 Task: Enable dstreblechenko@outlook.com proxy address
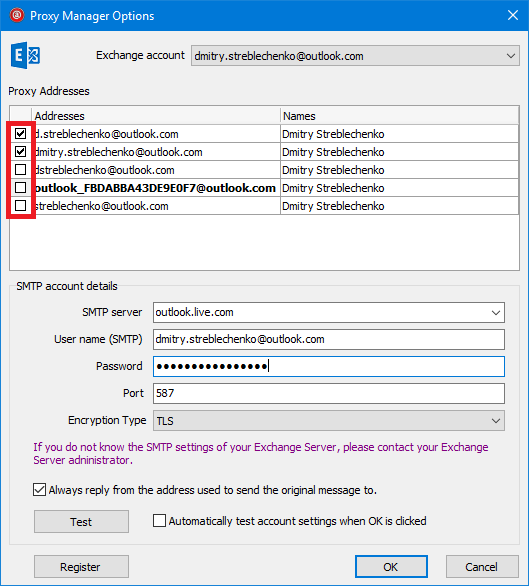[21, 170]
